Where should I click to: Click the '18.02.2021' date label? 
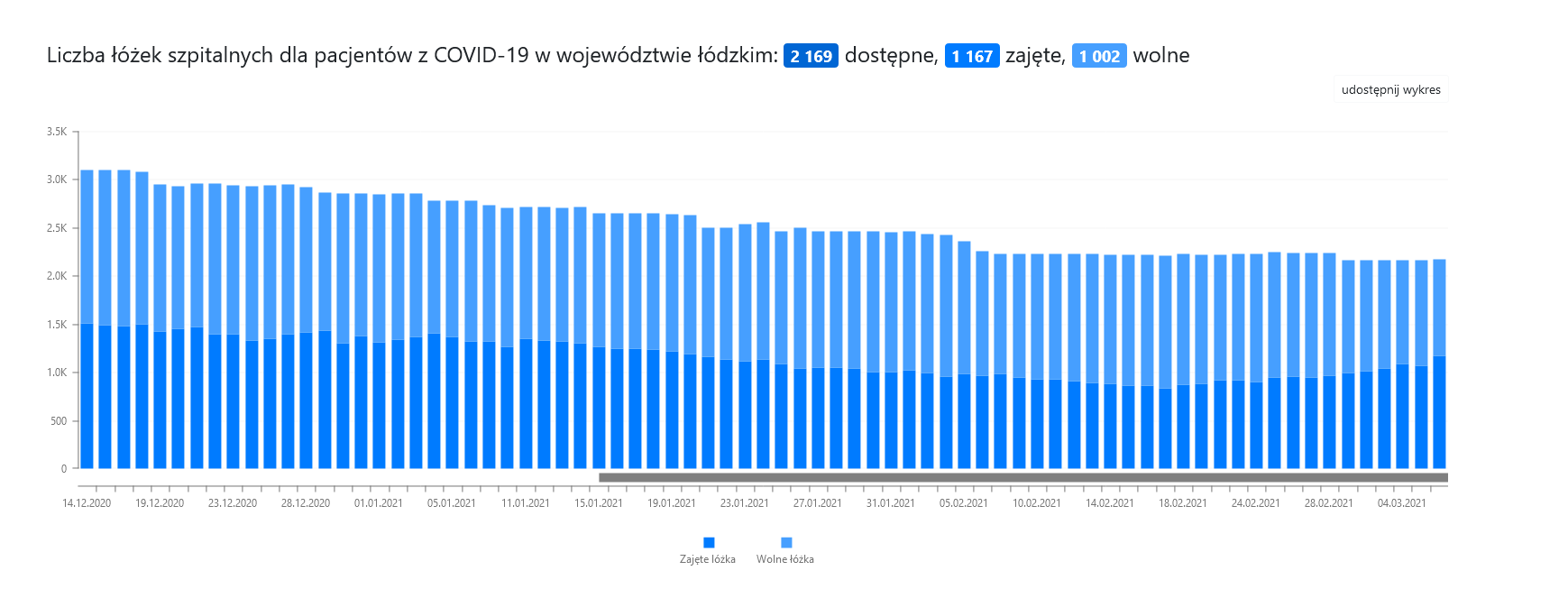1183,503
